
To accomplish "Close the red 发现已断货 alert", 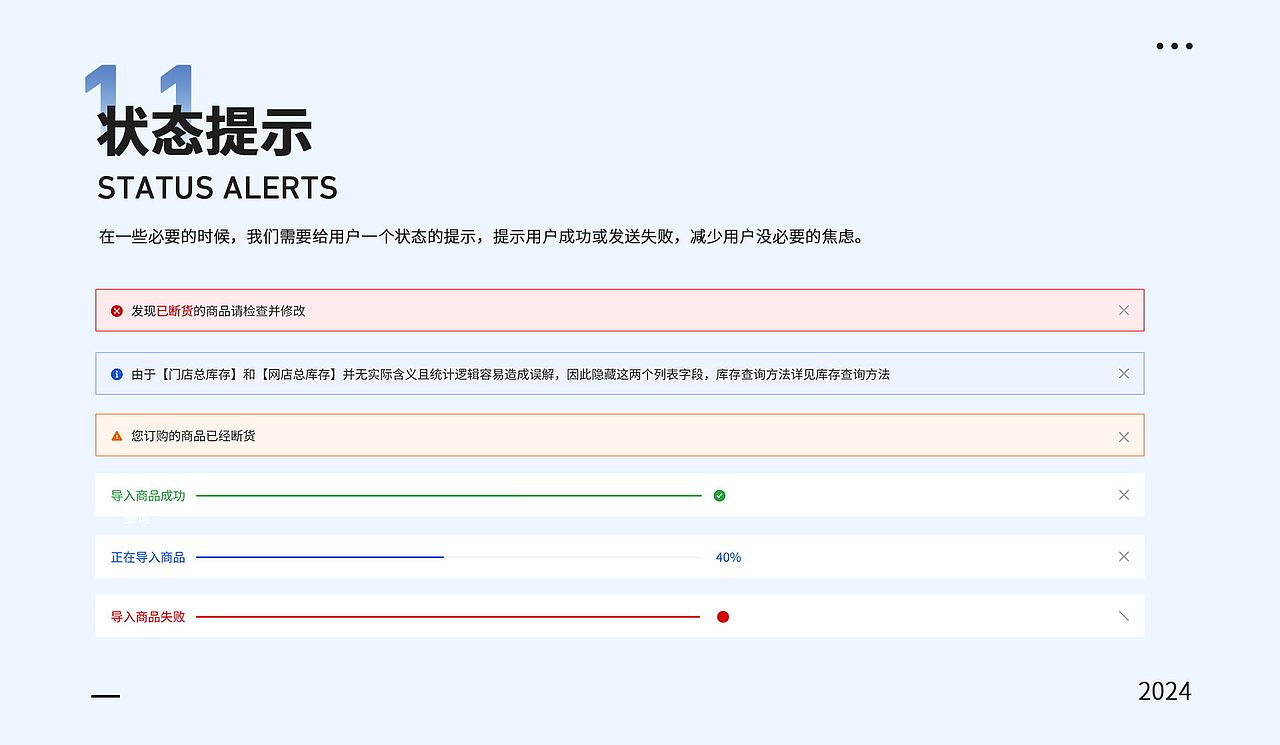I will pos(1124,311).
